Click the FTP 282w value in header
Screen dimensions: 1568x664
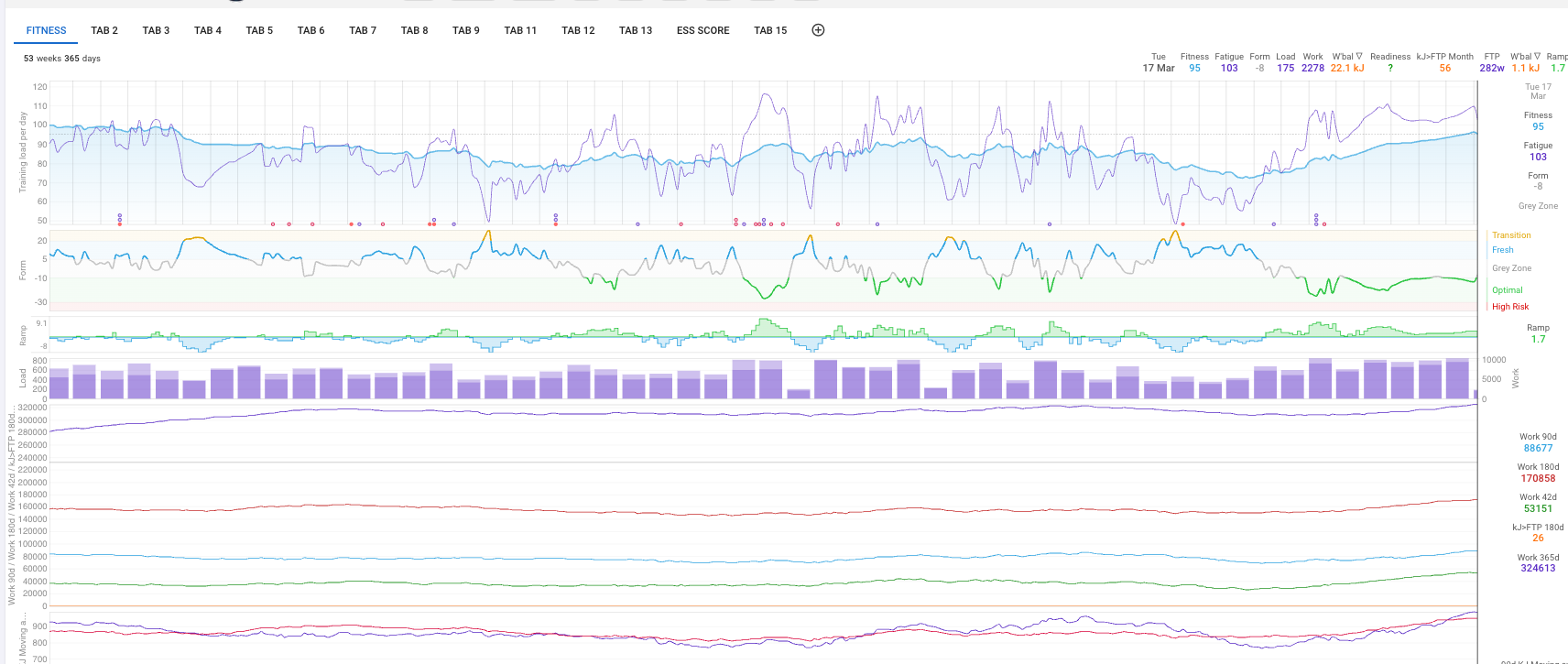(x=1491, y=68)
